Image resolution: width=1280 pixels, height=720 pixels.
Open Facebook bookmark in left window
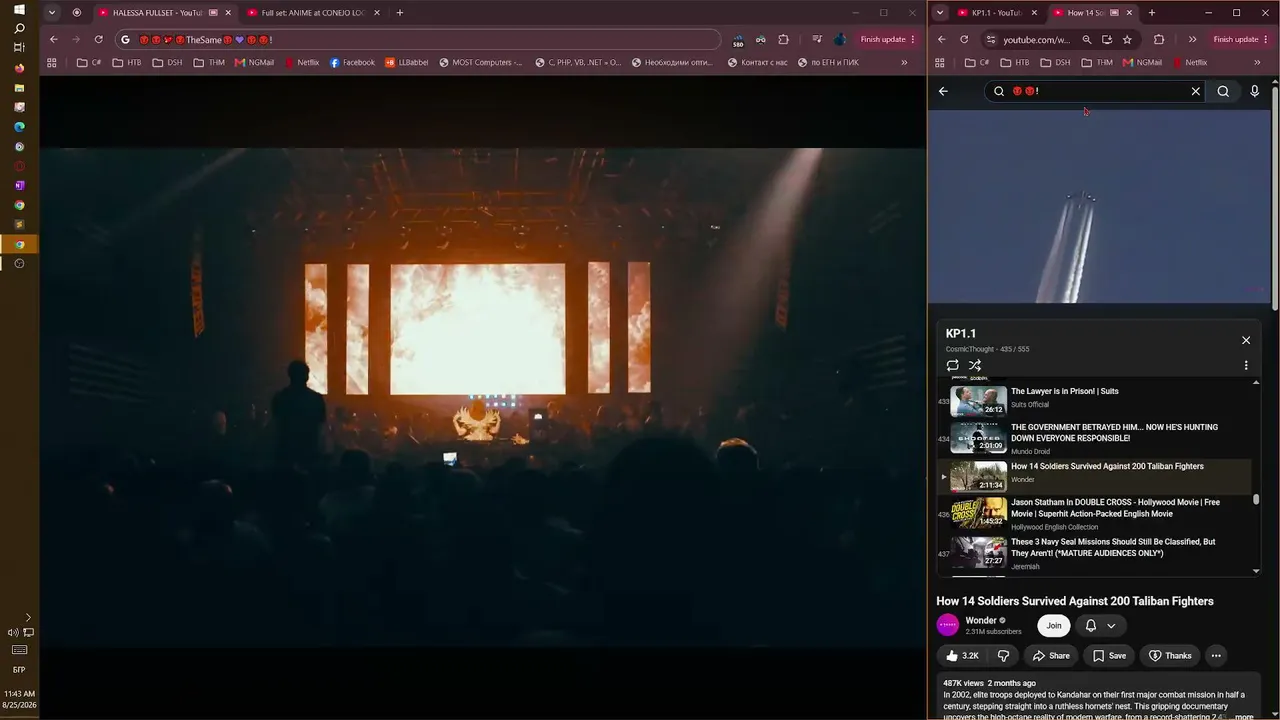tap(352, 62)
